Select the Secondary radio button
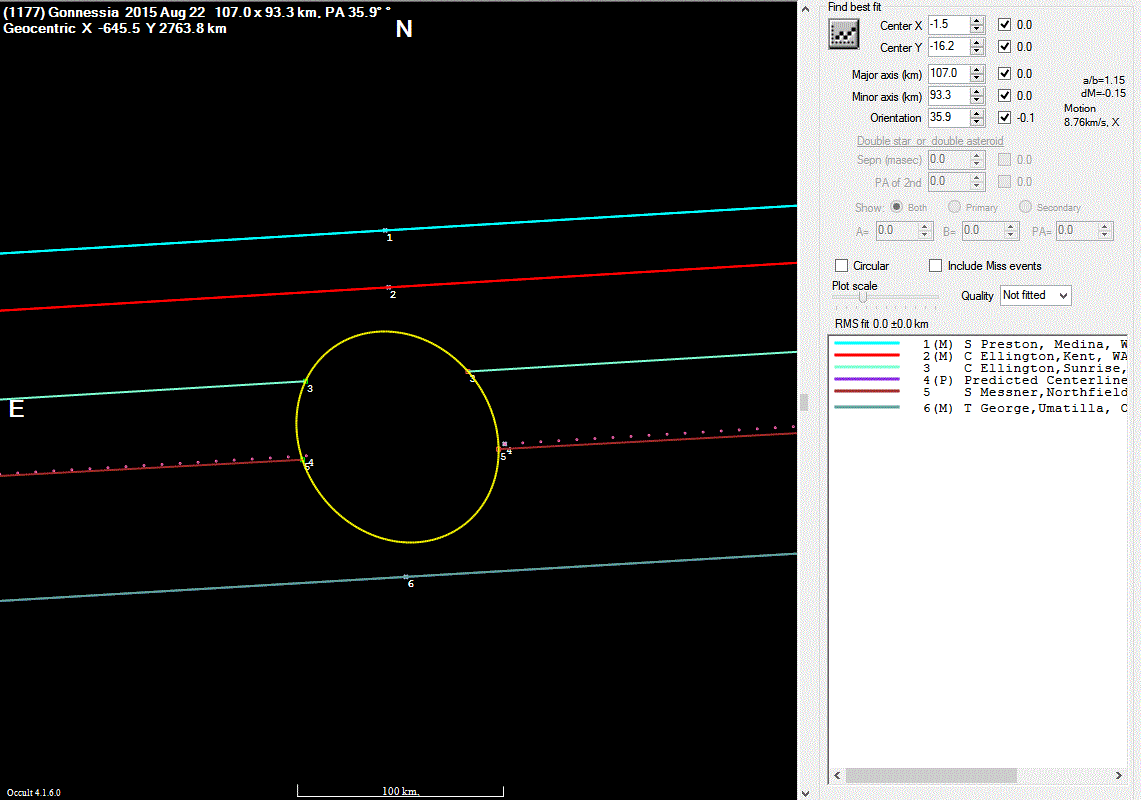 click(1025, 207)
